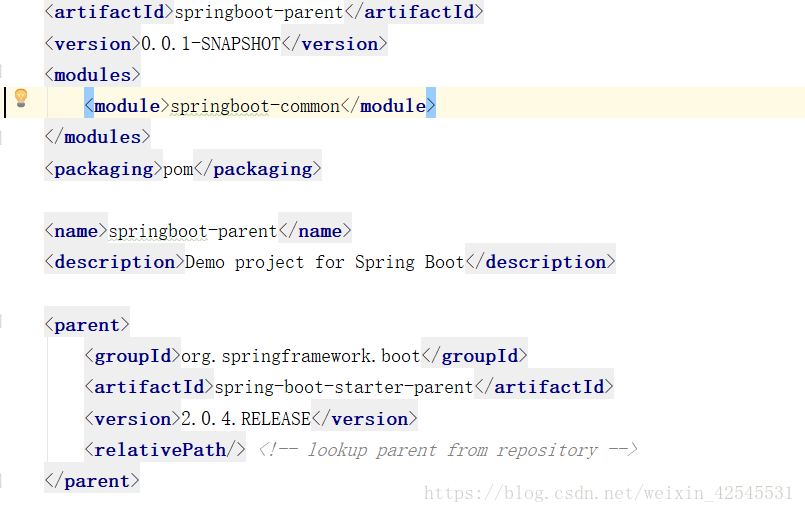The width and height of the screenshot is (805, 513).
Task: Click the <relativePath/> tag
Action: coord(165,450)
